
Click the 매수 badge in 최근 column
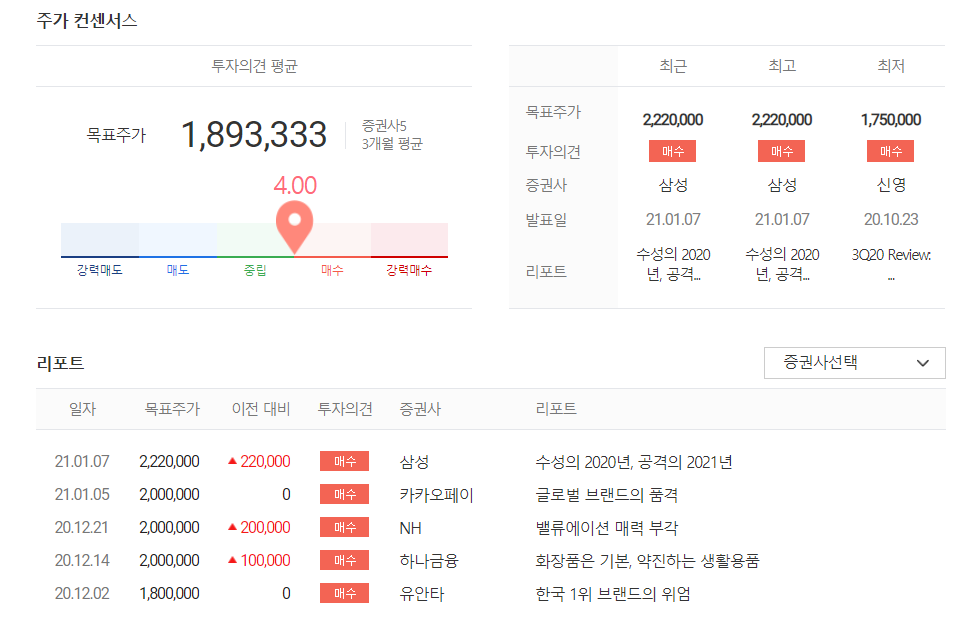pos(672,151)
